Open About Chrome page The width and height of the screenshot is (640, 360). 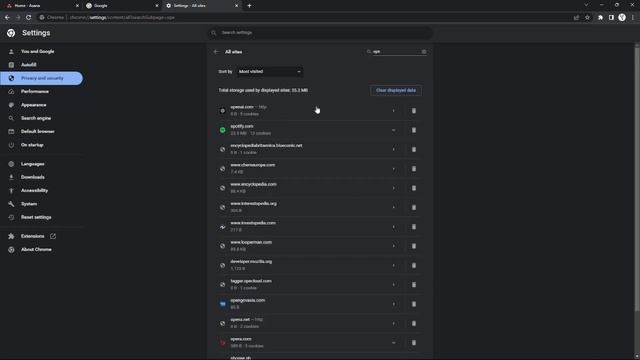(x=36, y=250)
